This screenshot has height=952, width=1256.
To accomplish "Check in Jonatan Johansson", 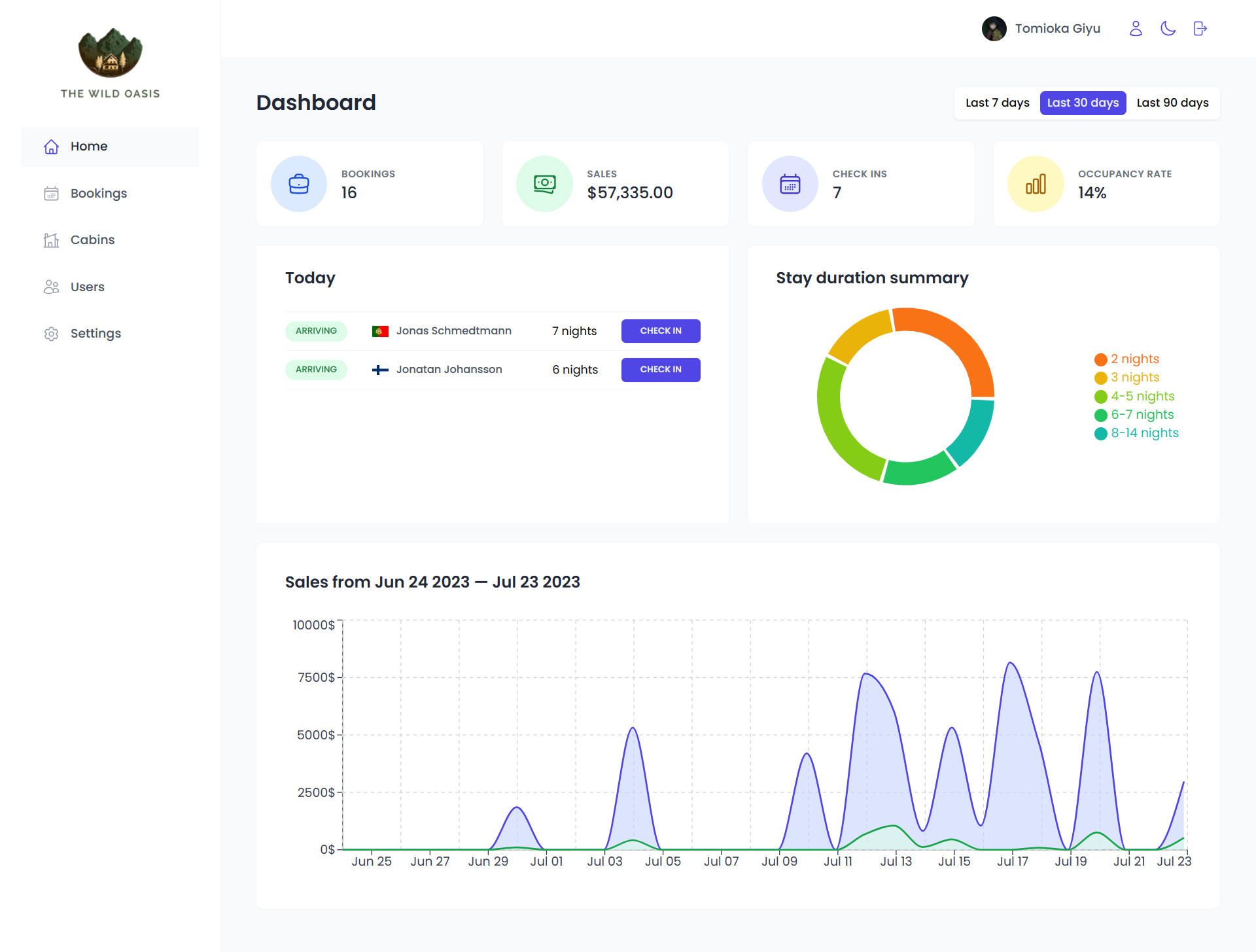I will (660, 370).
